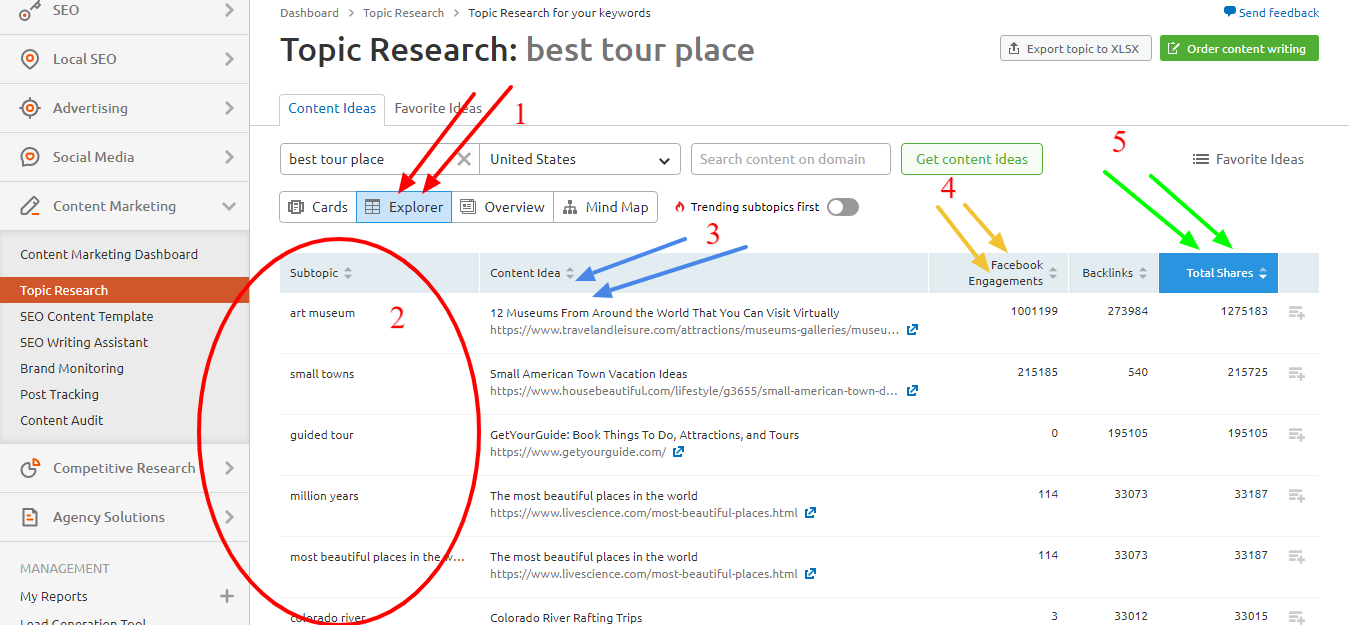
Task: Open SEO Content Template
Action: (87, 316)
